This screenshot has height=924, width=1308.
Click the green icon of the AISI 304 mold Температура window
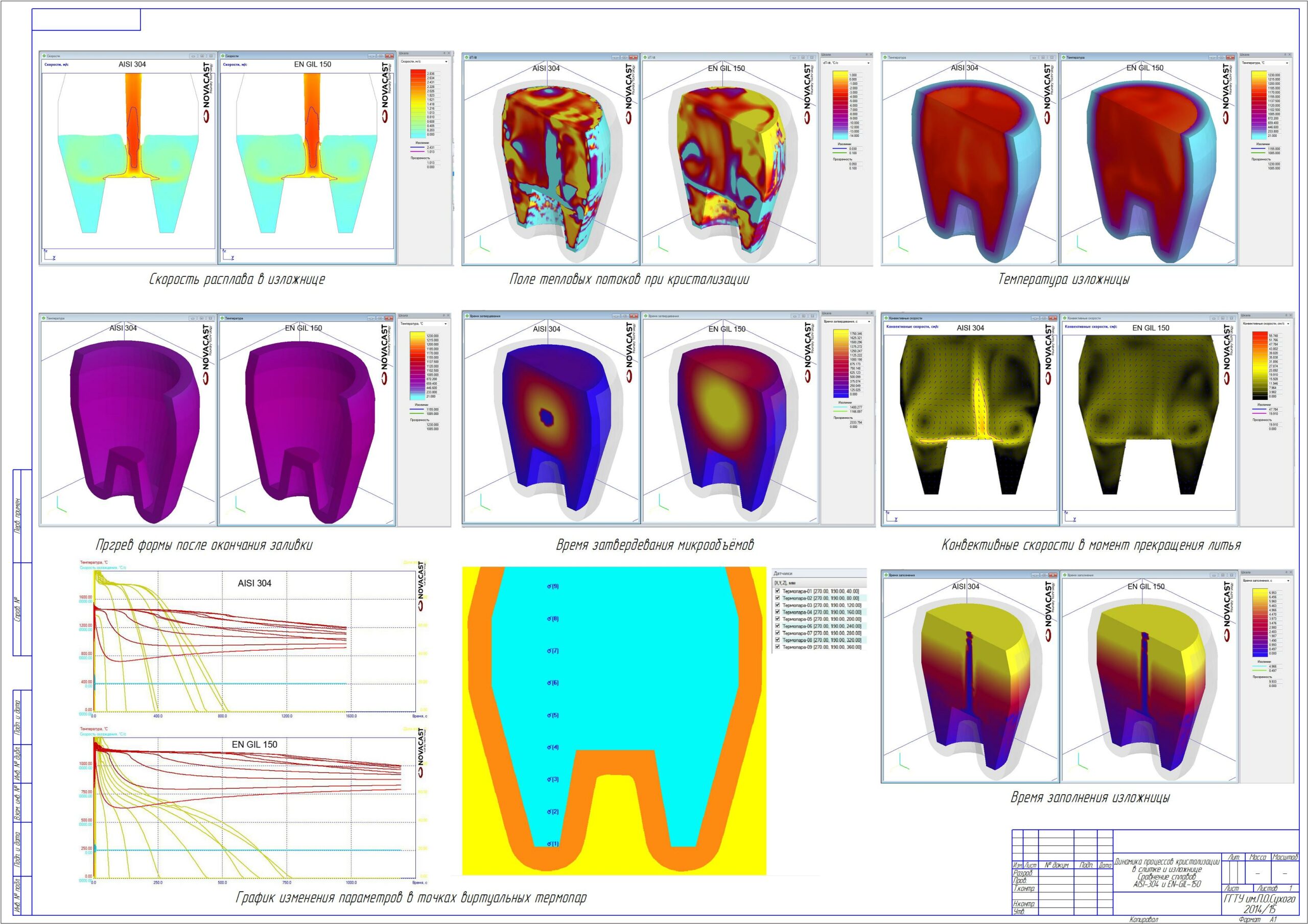pos(885,58)
